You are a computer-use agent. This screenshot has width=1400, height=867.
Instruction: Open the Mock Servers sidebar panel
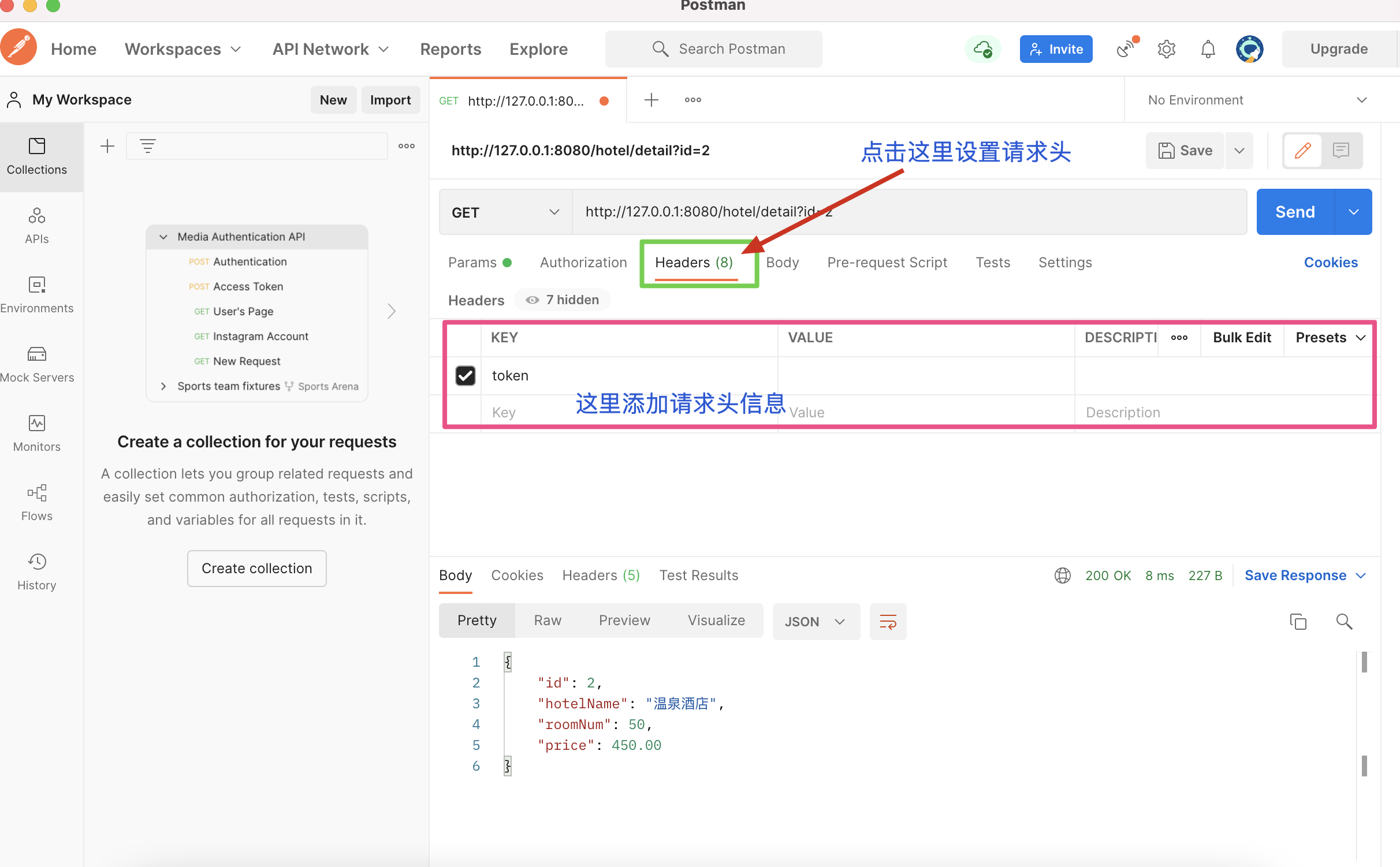pos(37,364)
